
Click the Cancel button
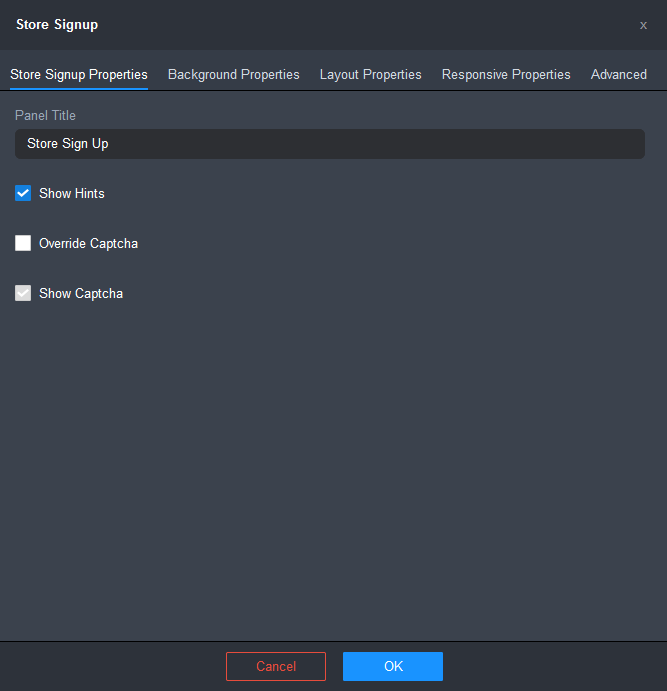click(x=276, y=666)
